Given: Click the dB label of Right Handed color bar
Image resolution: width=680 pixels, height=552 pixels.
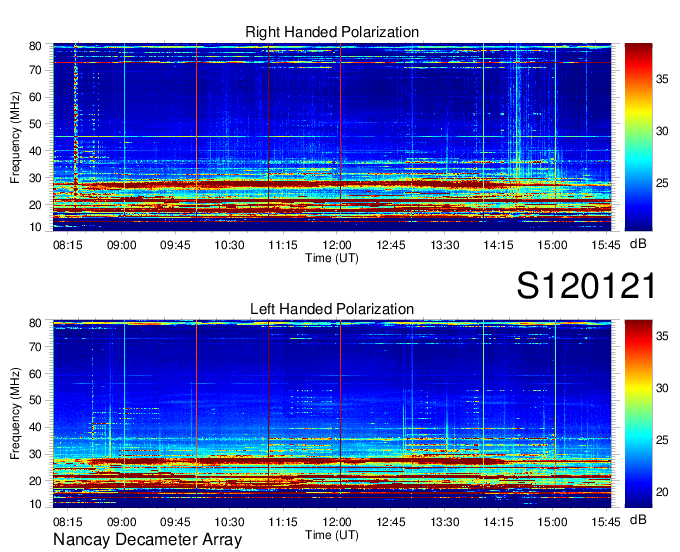Looking at the screenshot, I should (x=638, y=244).
